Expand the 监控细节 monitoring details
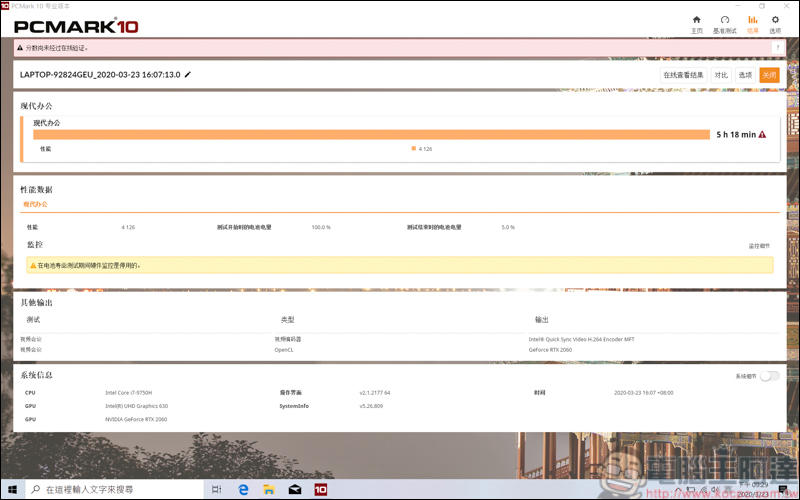This screenshot has height=500, width=800. (x=759, y=246)
